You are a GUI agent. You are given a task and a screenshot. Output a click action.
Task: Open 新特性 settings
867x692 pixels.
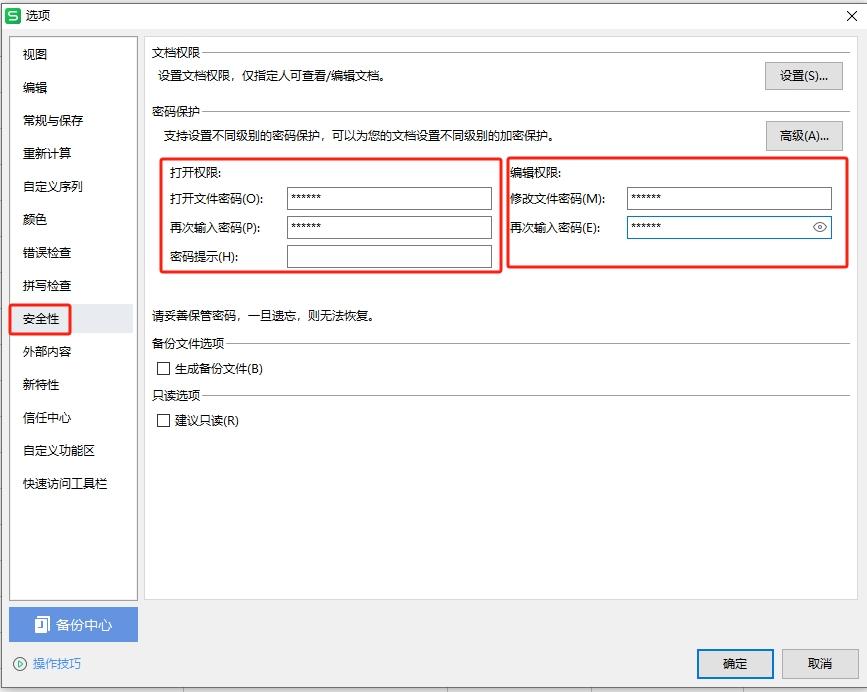[x=40, y=384]
